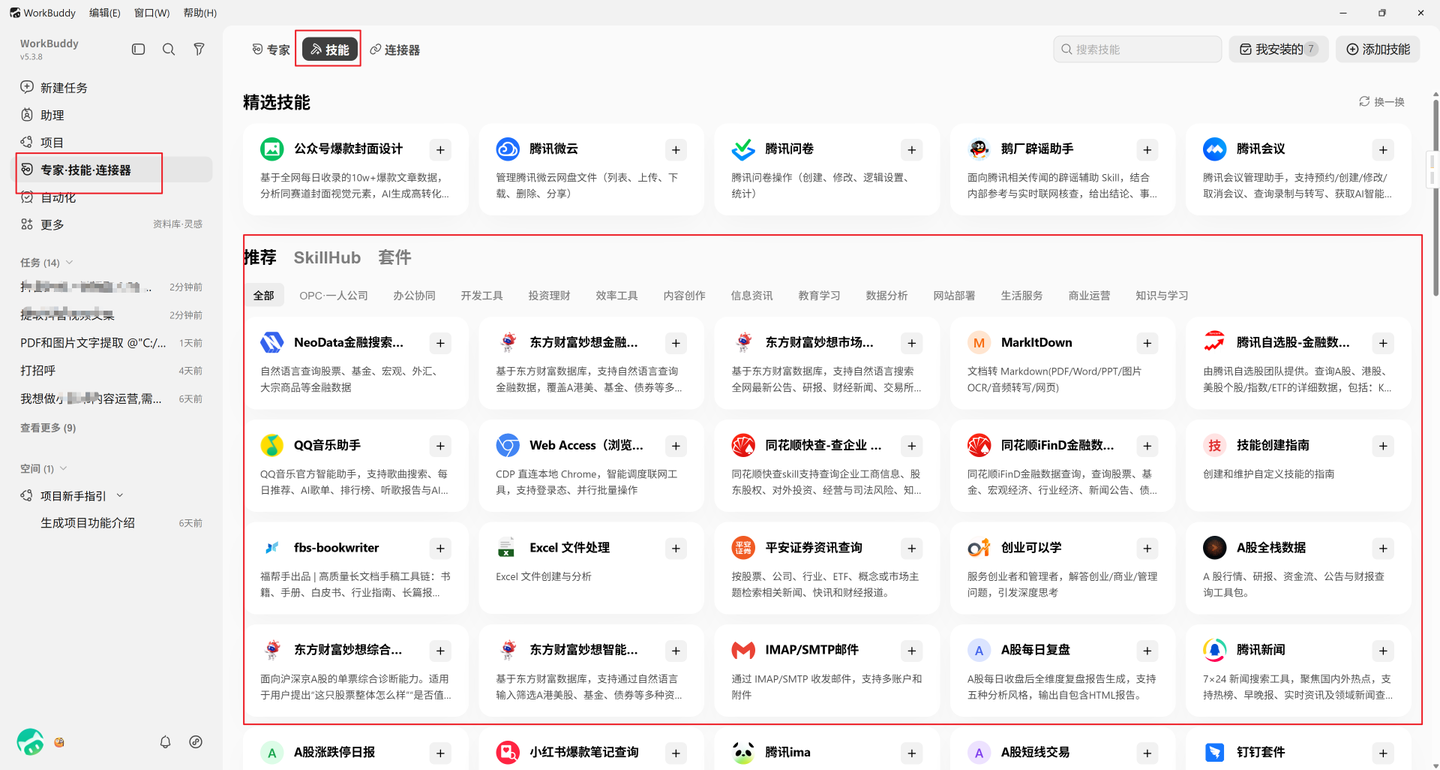Open 助理 in the sidebar
1440x770 pixels.
[112, 115]
